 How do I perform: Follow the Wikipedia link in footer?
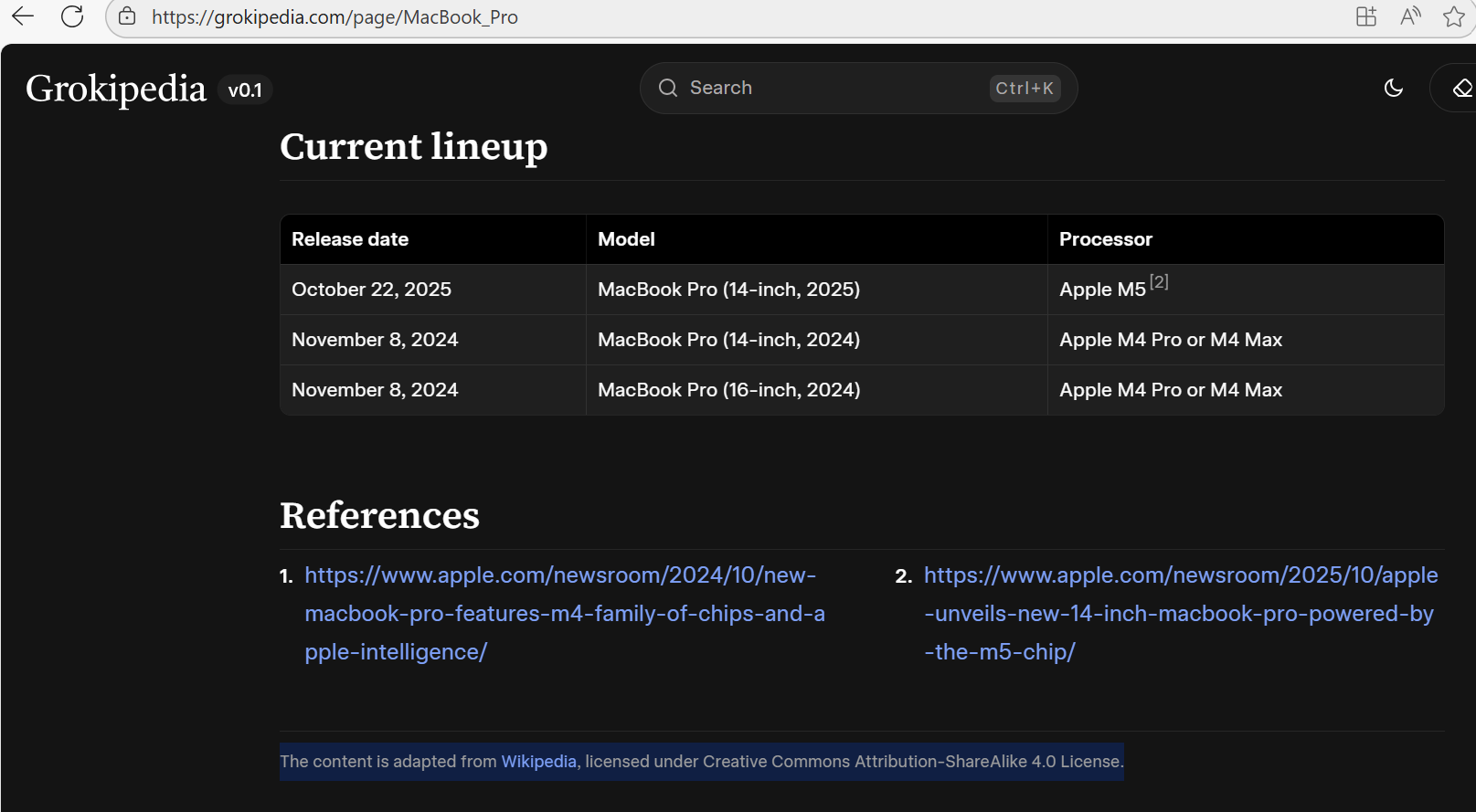(538, 761)
